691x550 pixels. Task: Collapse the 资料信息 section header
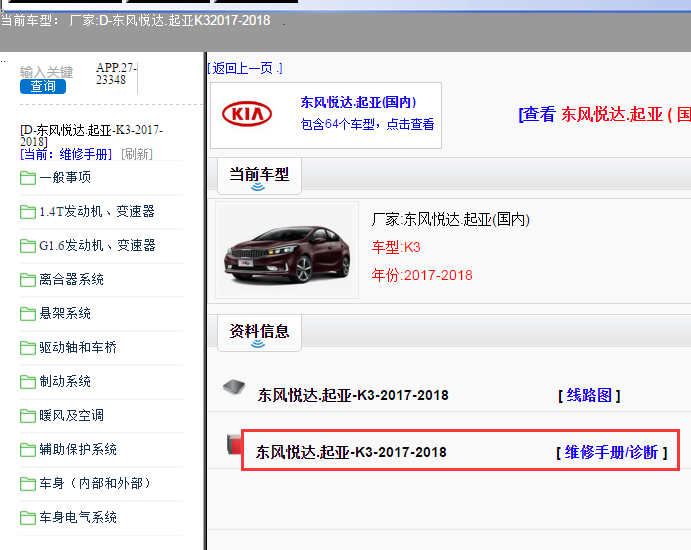pos(259,332)
